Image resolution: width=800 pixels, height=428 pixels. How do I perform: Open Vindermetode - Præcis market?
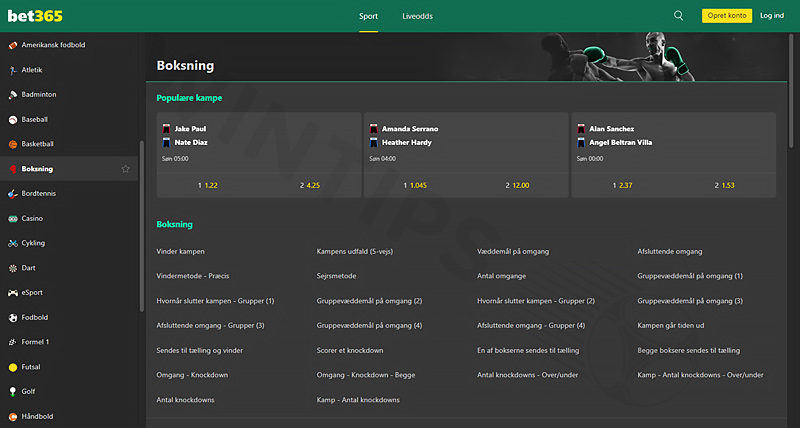(192, 276)
